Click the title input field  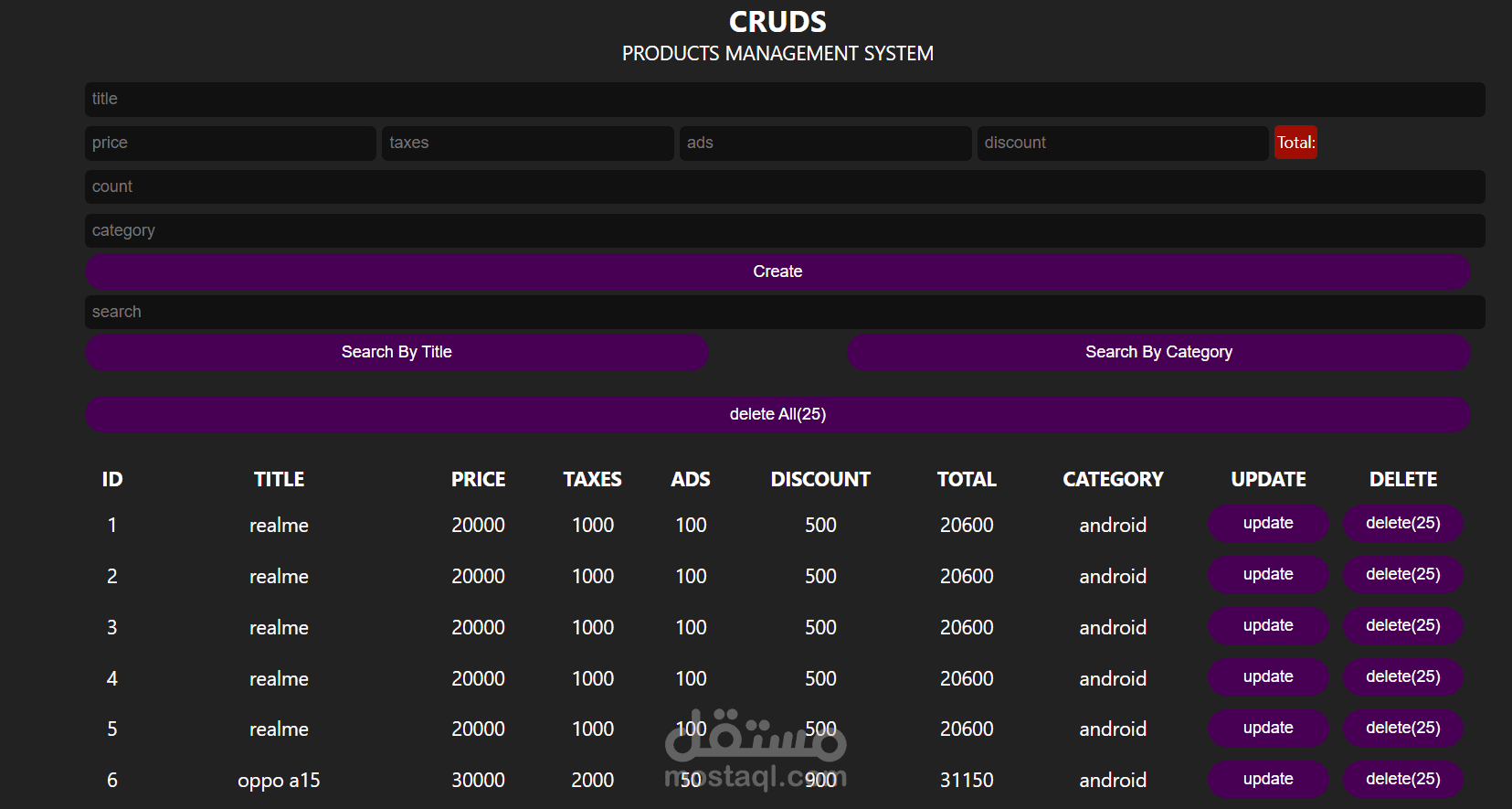[x=785, y=99]
